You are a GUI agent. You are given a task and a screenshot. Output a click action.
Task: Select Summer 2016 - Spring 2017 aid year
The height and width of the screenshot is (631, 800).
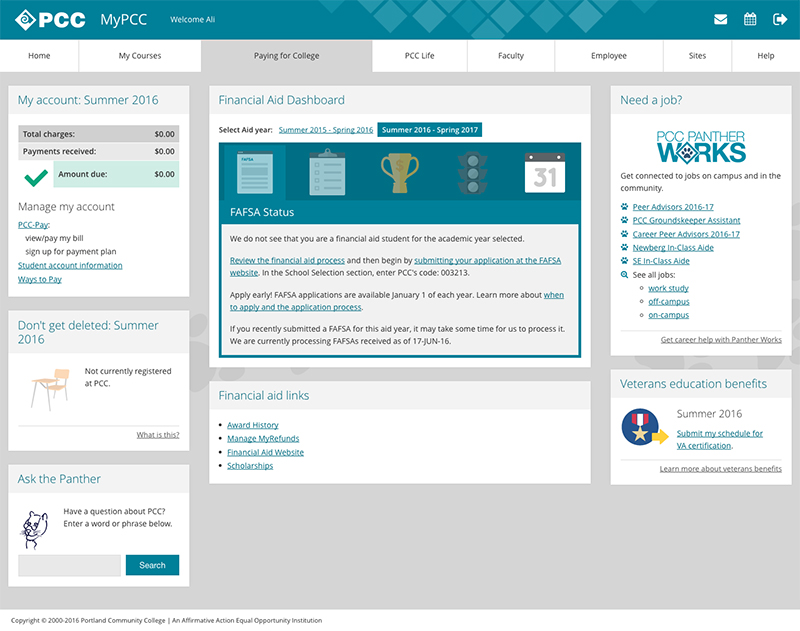coord(430,130)
